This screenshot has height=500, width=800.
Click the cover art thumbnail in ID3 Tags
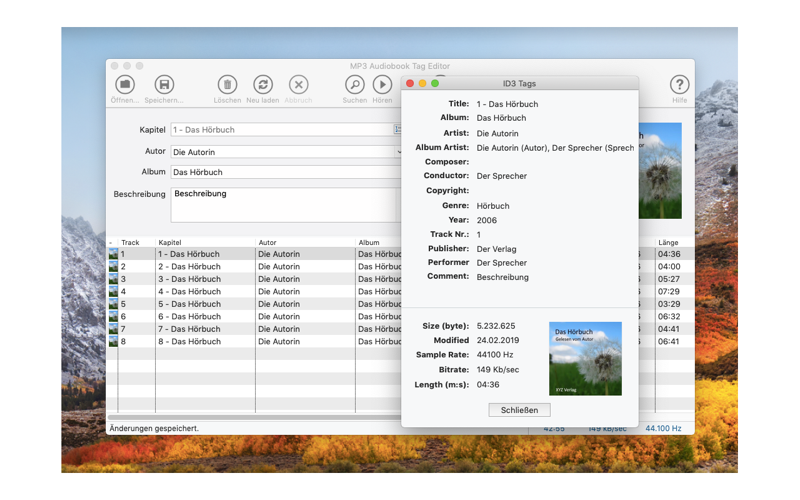point(585,358)
